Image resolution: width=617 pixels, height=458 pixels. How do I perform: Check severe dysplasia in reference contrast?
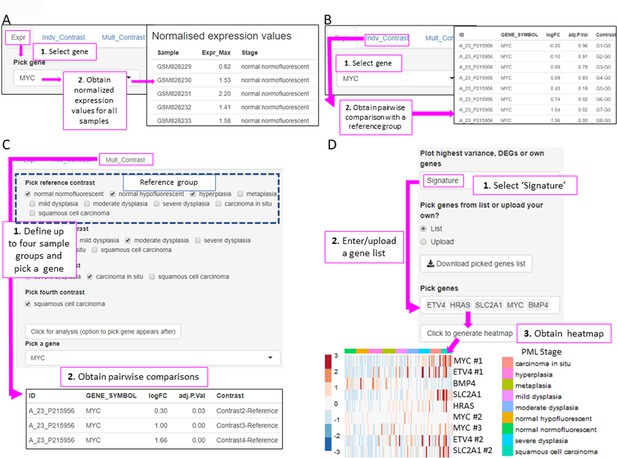tap(157, 204)
